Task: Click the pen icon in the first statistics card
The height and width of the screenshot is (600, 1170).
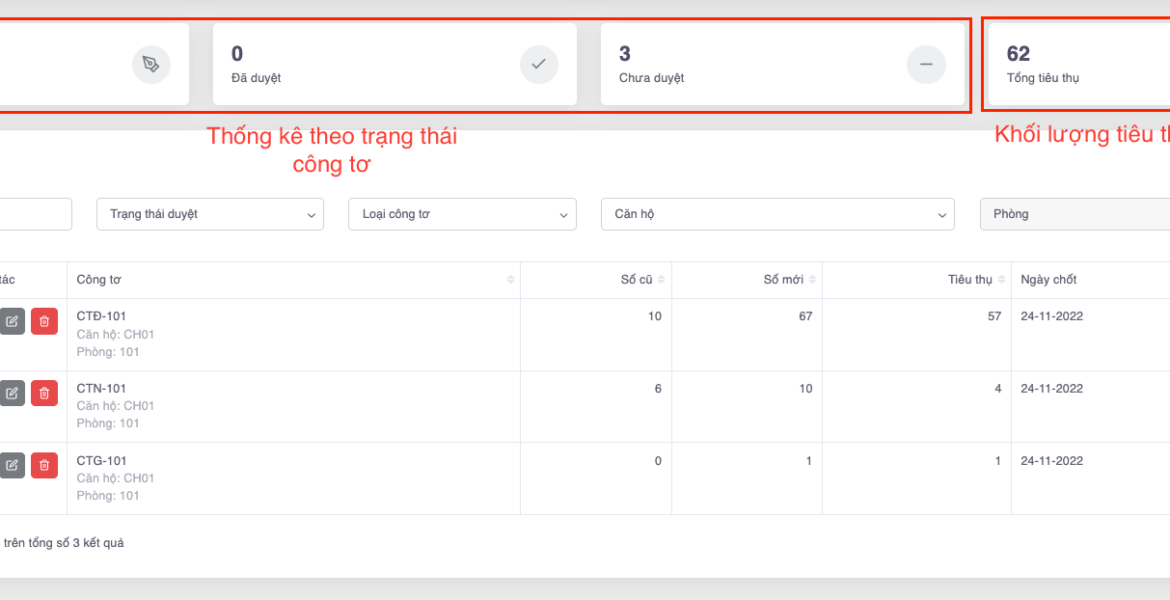Action: point(151,65)
